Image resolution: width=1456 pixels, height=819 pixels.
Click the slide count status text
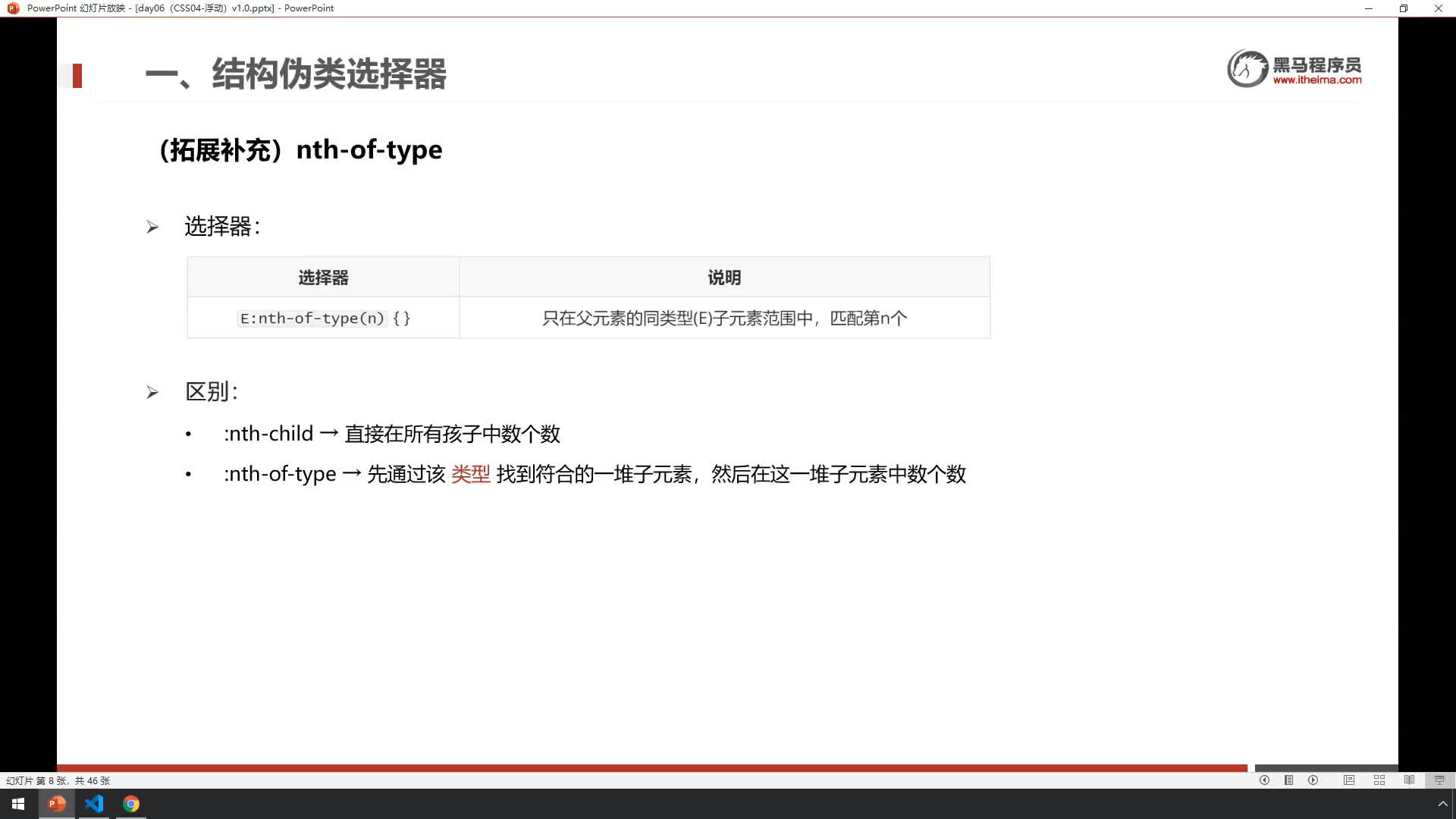click(x=58, y=780)
